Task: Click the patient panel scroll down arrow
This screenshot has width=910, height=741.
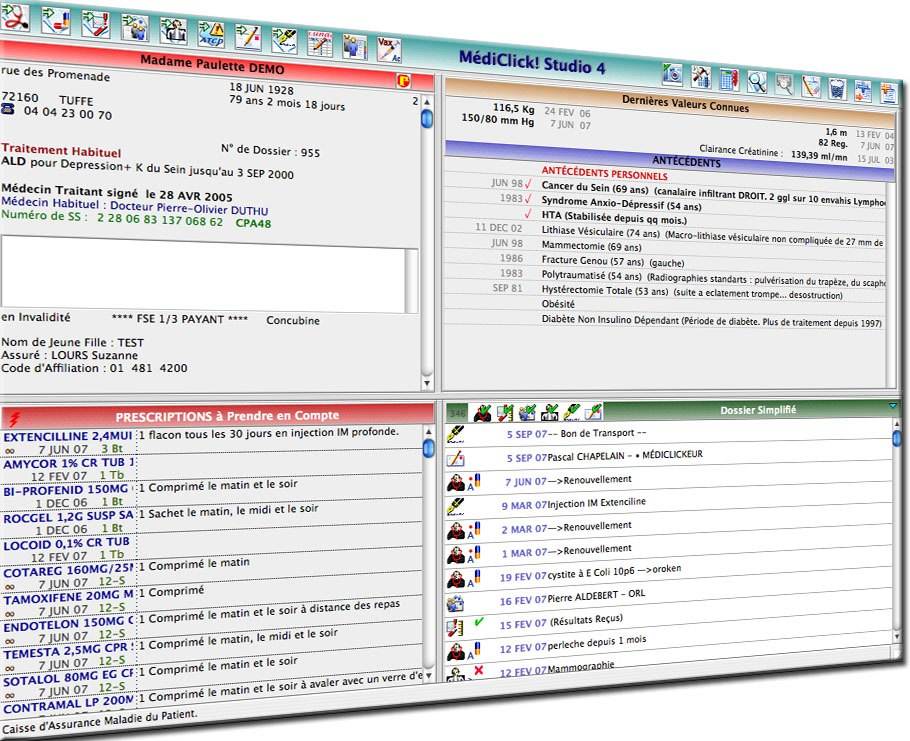Action: 427,383
